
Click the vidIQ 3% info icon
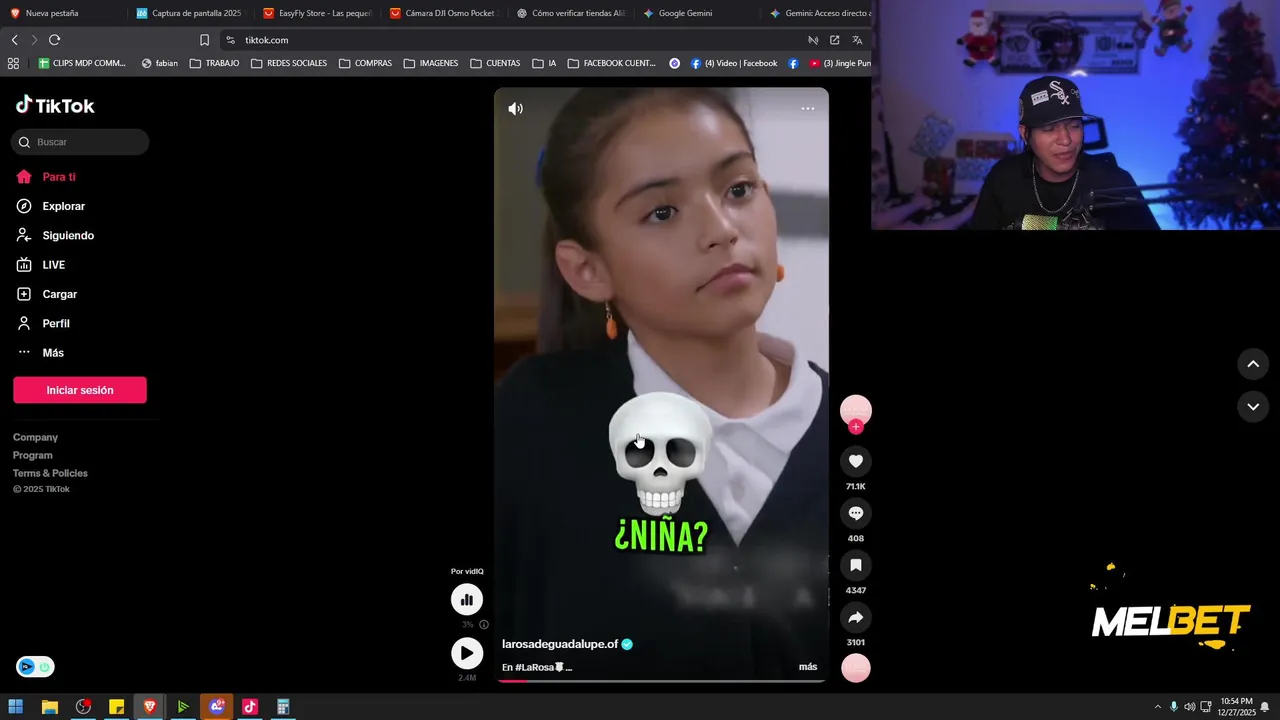coord(484,624)
